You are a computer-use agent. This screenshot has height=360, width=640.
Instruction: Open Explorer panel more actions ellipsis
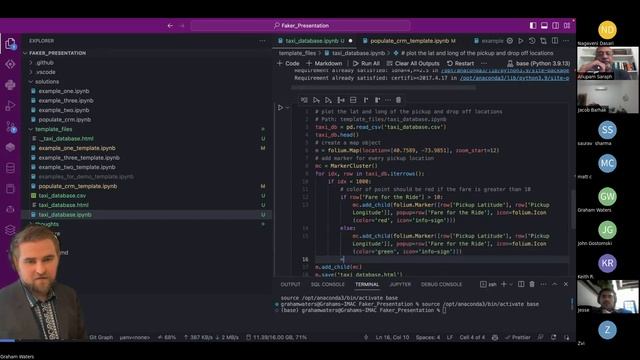coord(262,41)
